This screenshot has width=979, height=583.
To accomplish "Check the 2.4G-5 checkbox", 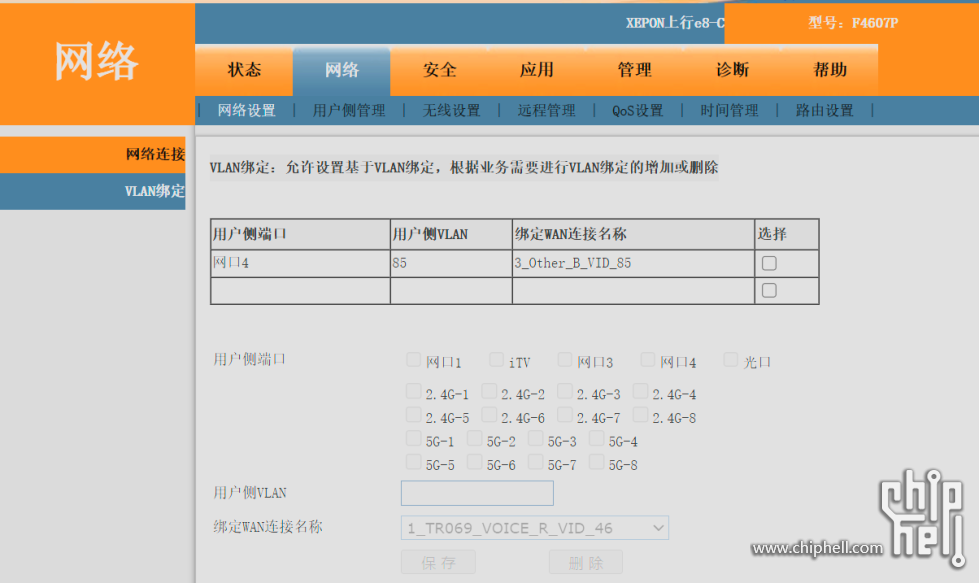I will pos(413,415).
